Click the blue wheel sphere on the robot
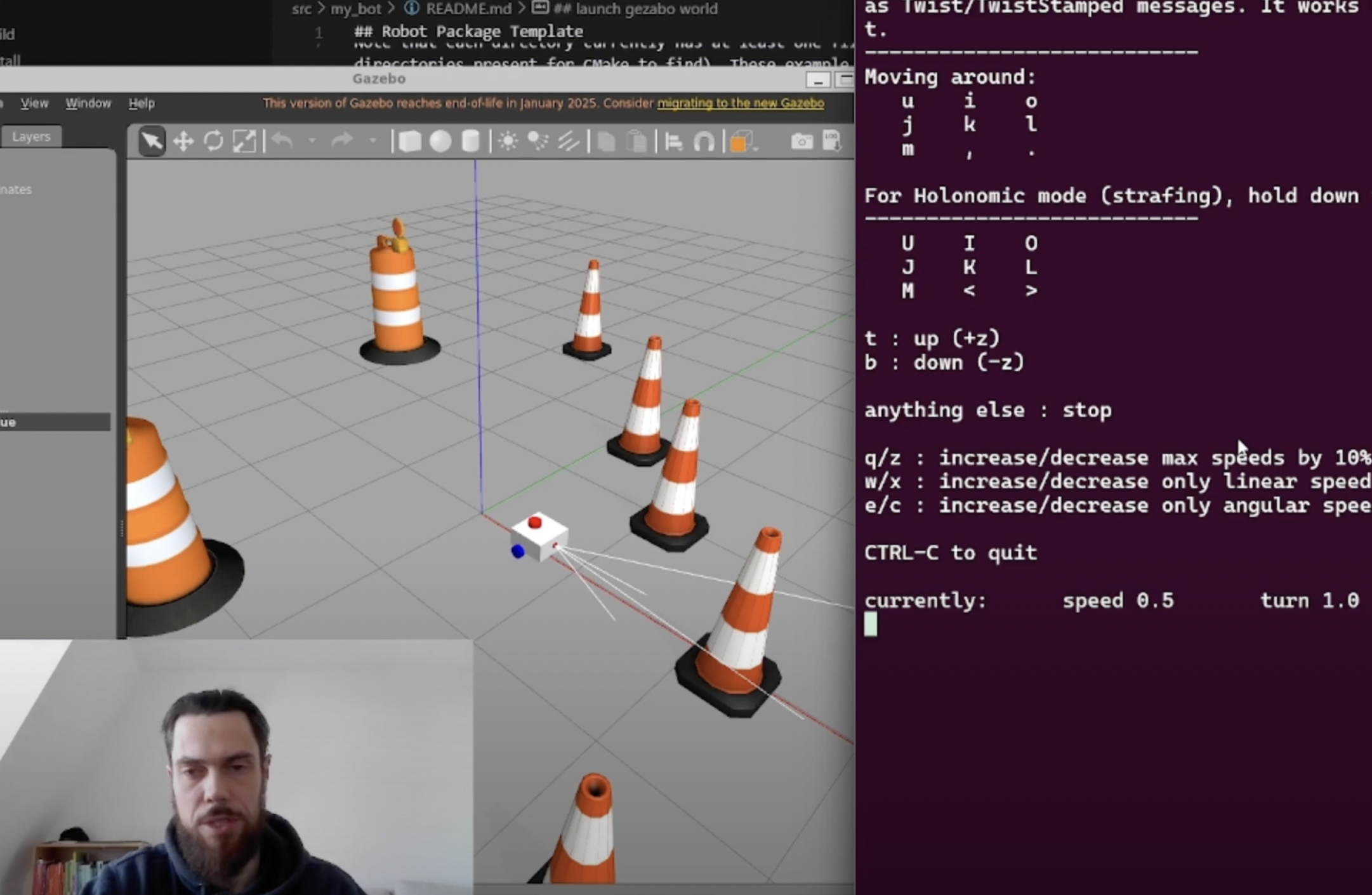 click(x=518, y=551)
